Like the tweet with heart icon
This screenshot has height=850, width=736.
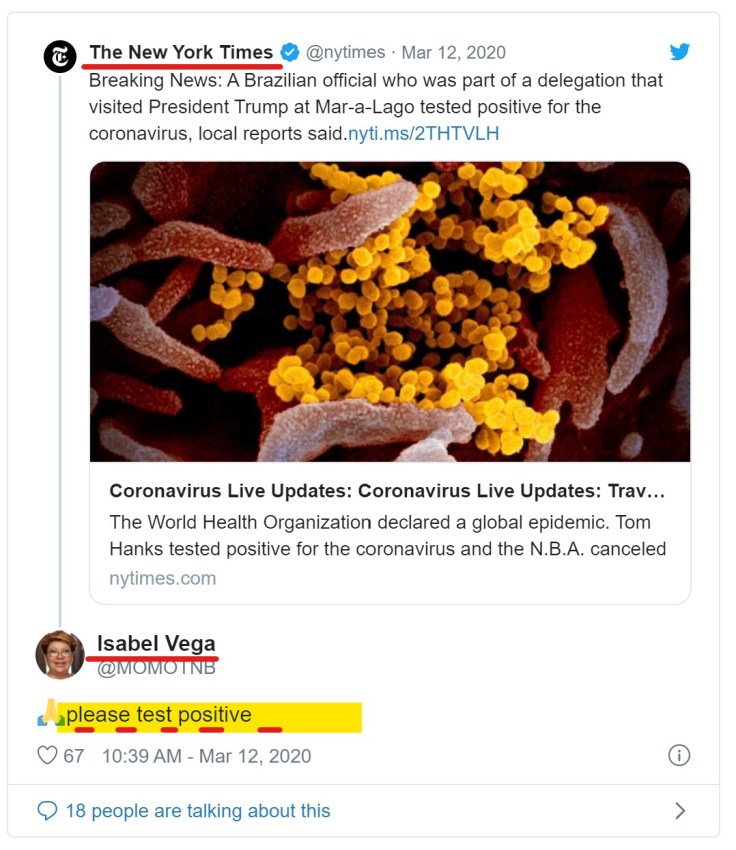pos(47,756)
